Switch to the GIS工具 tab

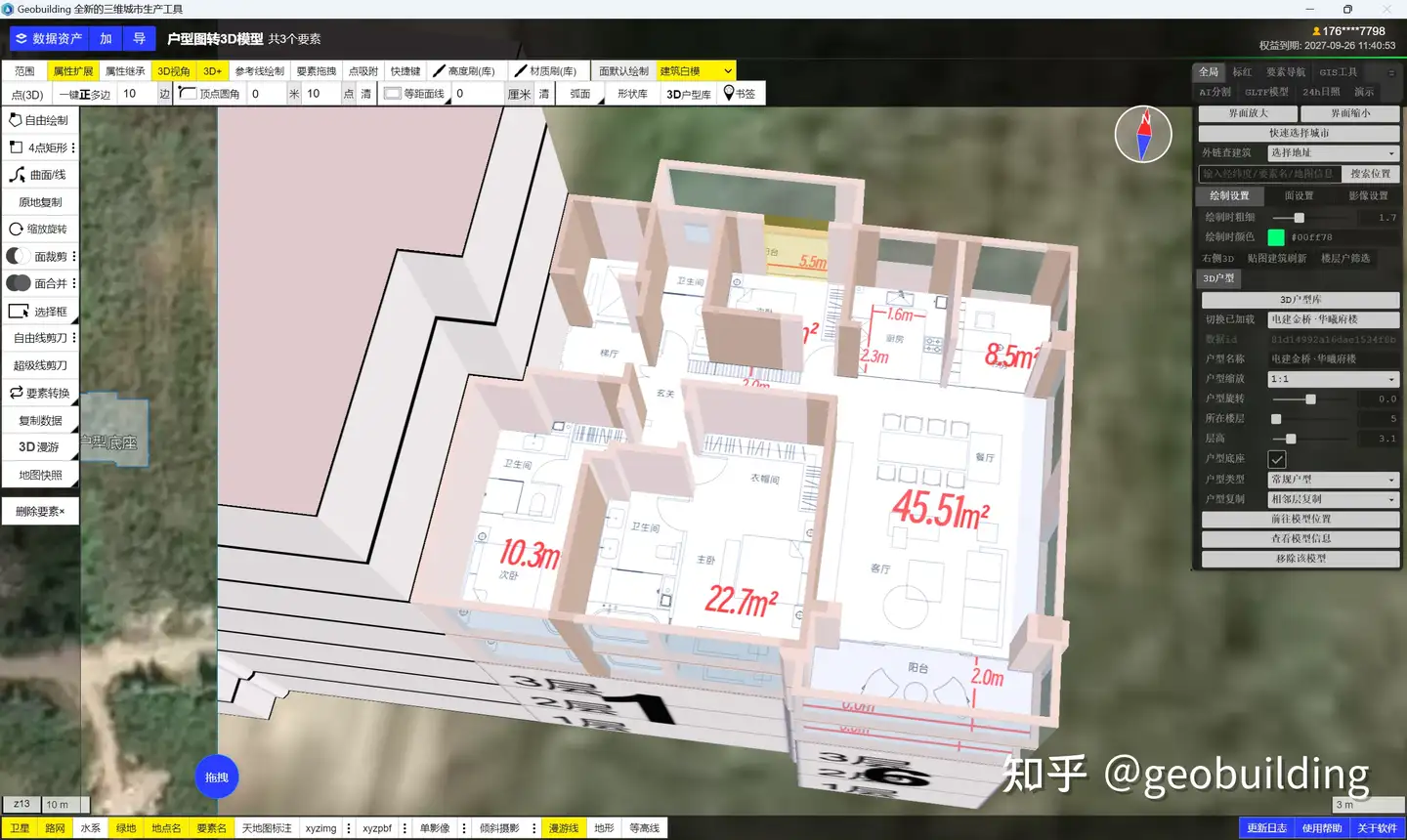[1339, 72]
